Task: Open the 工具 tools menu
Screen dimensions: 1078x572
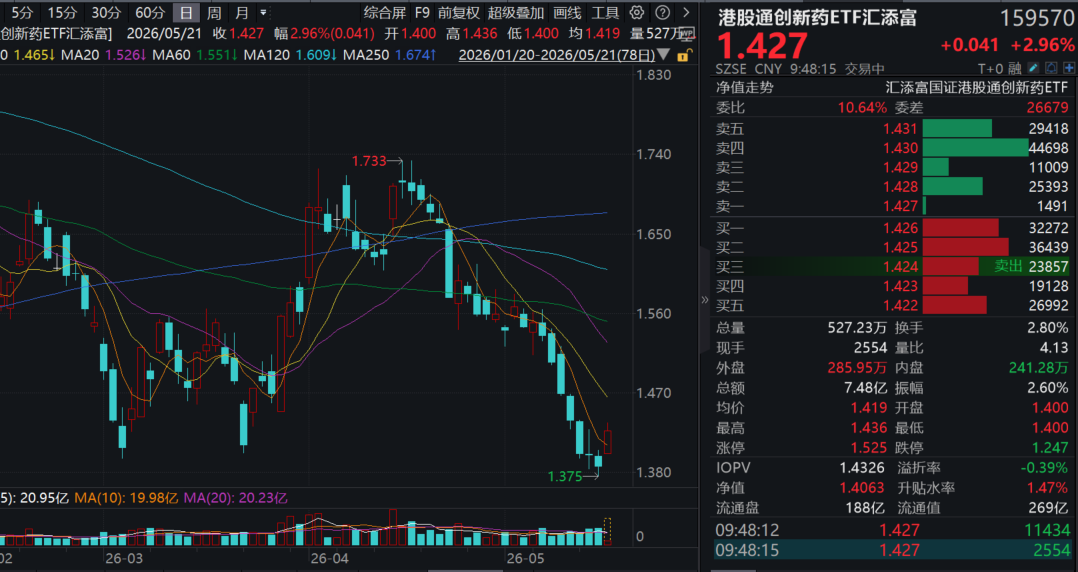Action: click(605, 12)
